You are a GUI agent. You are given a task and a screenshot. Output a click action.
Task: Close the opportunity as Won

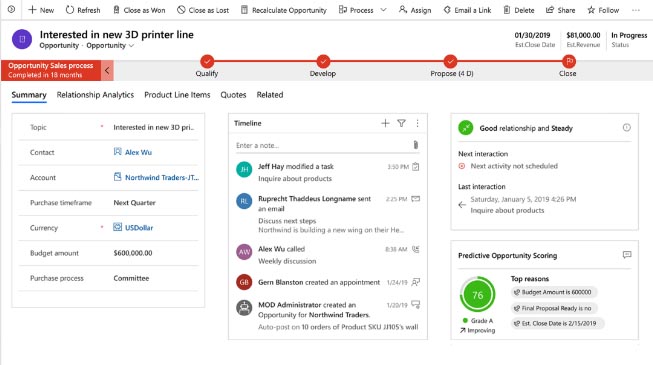139,10
